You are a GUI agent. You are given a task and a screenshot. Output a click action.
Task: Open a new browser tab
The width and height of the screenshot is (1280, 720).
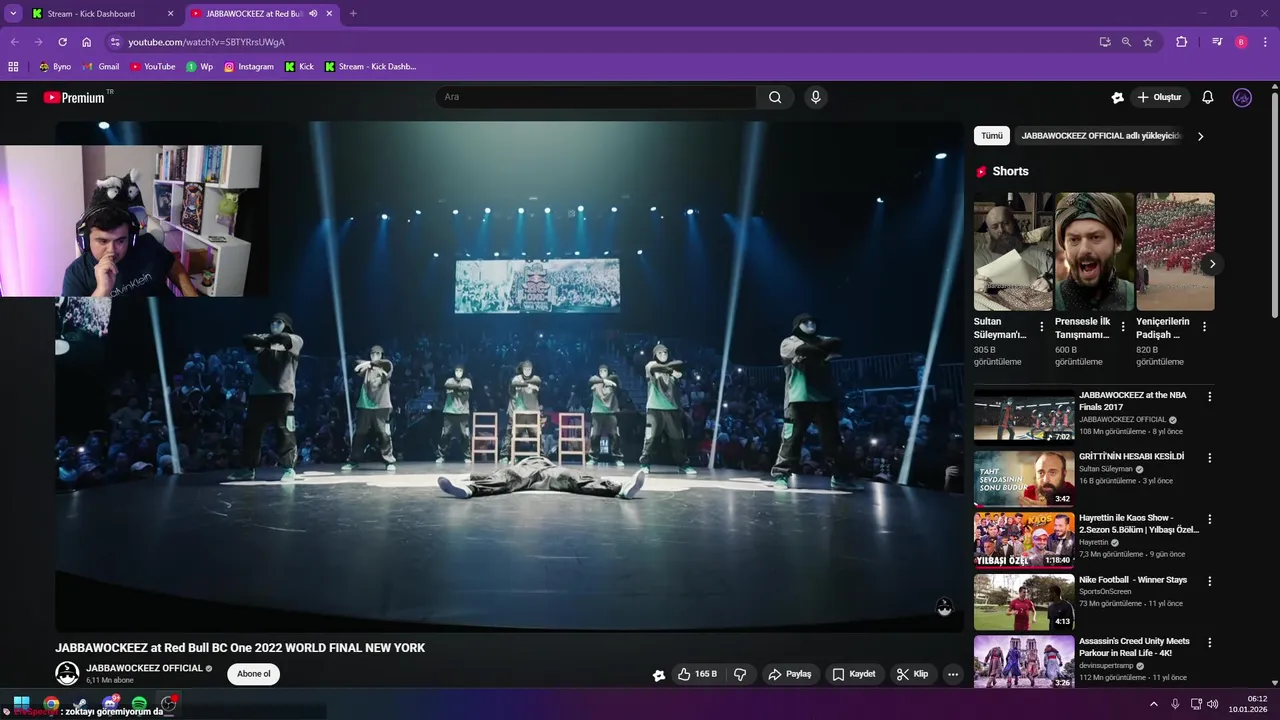point(353,14)
